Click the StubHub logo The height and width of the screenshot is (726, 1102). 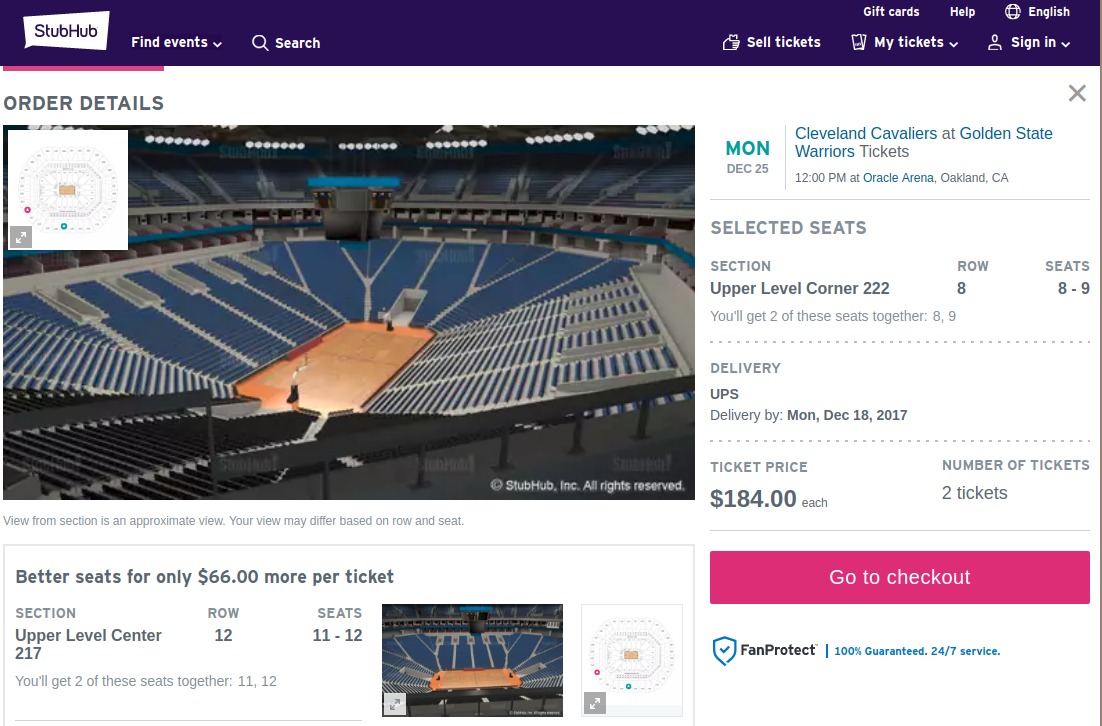(66, 31)
